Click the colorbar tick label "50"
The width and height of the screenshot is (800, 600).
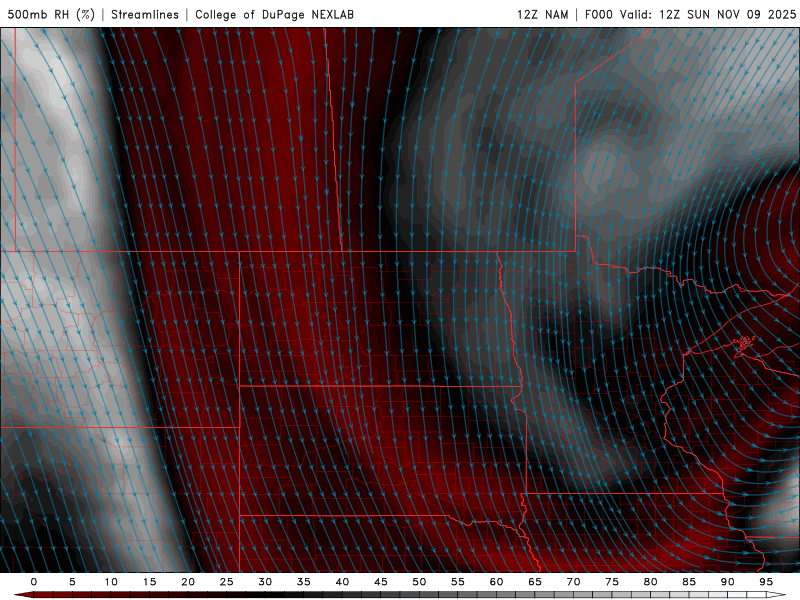419,582
